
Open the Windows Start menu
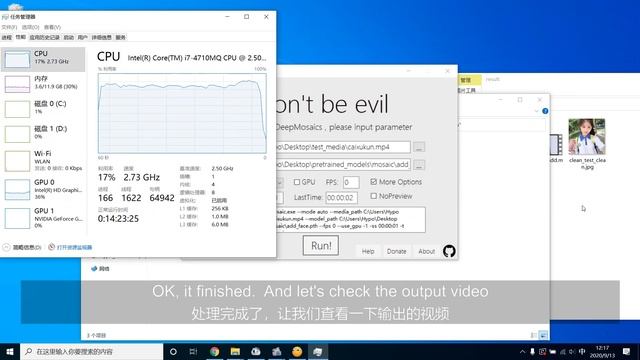[x=10, y=351]
